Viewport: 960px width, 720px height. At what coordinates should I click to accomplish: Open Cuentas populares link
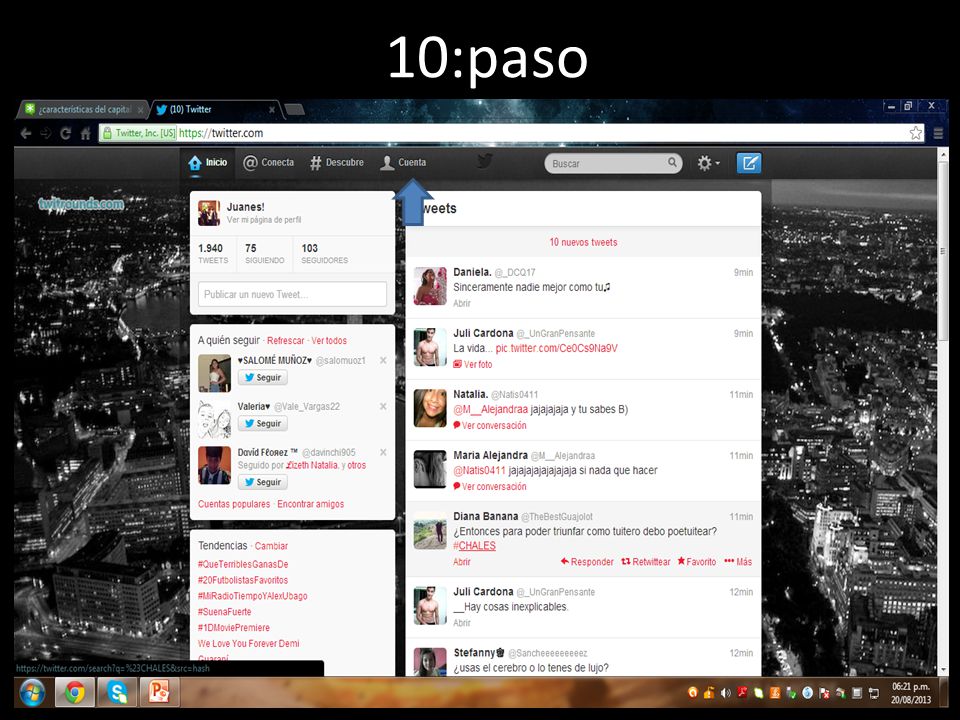pos(234,504)
